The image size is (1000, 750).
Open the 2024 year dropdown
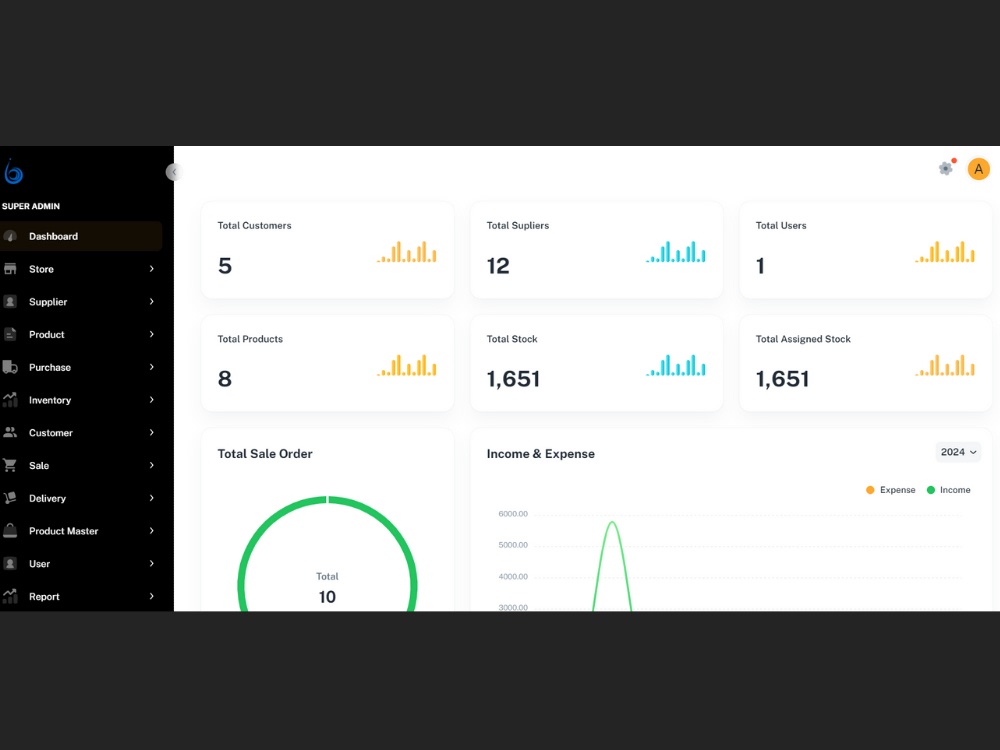(x=958, y=452)
